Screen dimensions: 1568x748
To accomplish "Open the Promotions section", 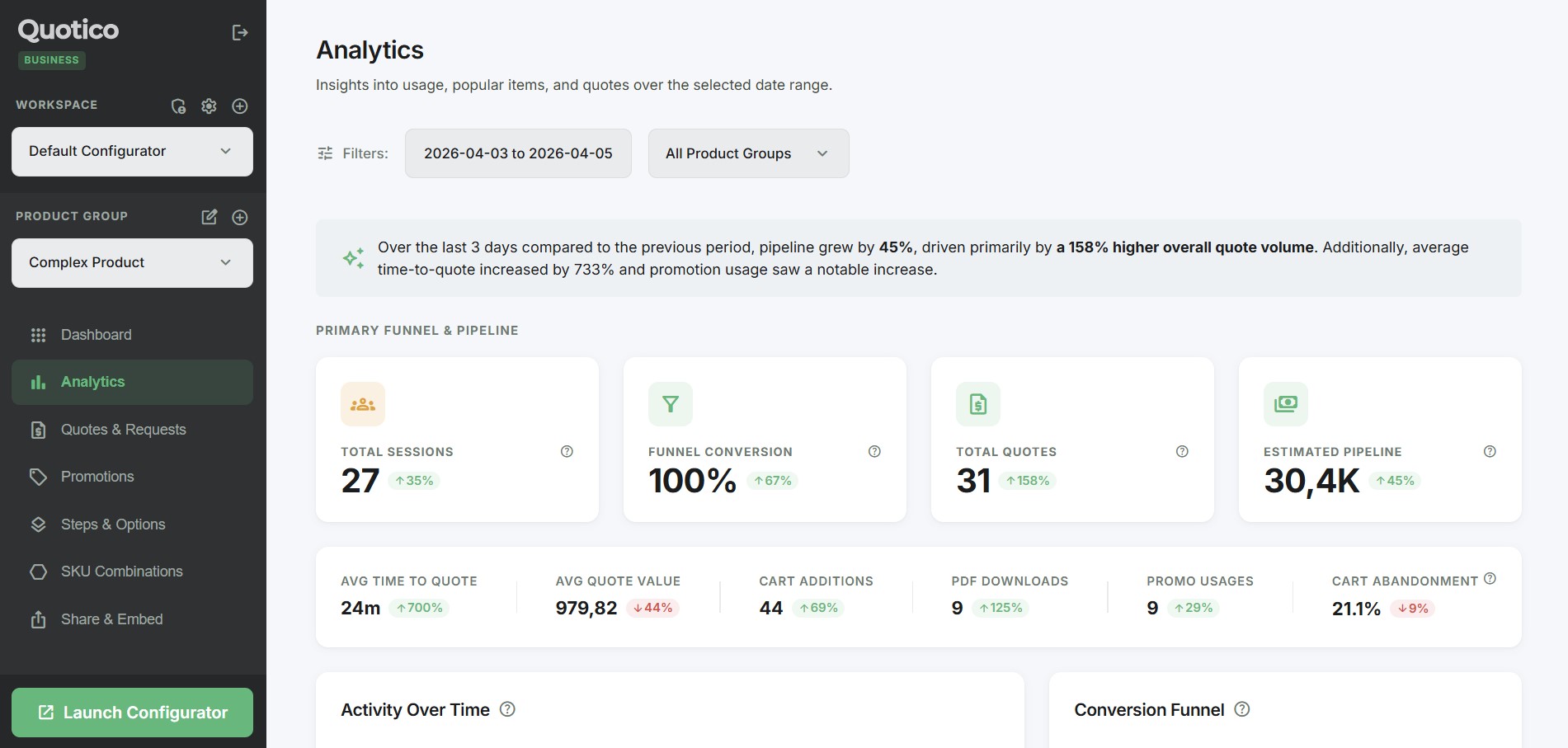I will [x=97, y=477].
